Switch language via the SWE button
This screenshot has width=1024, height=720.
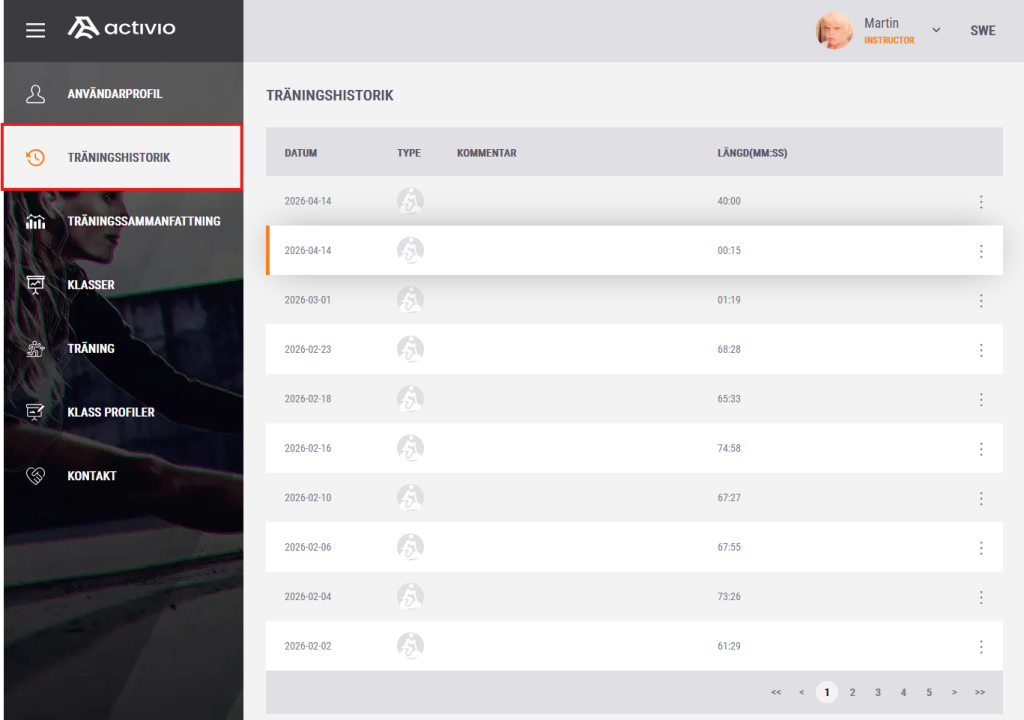click(982, 31)
